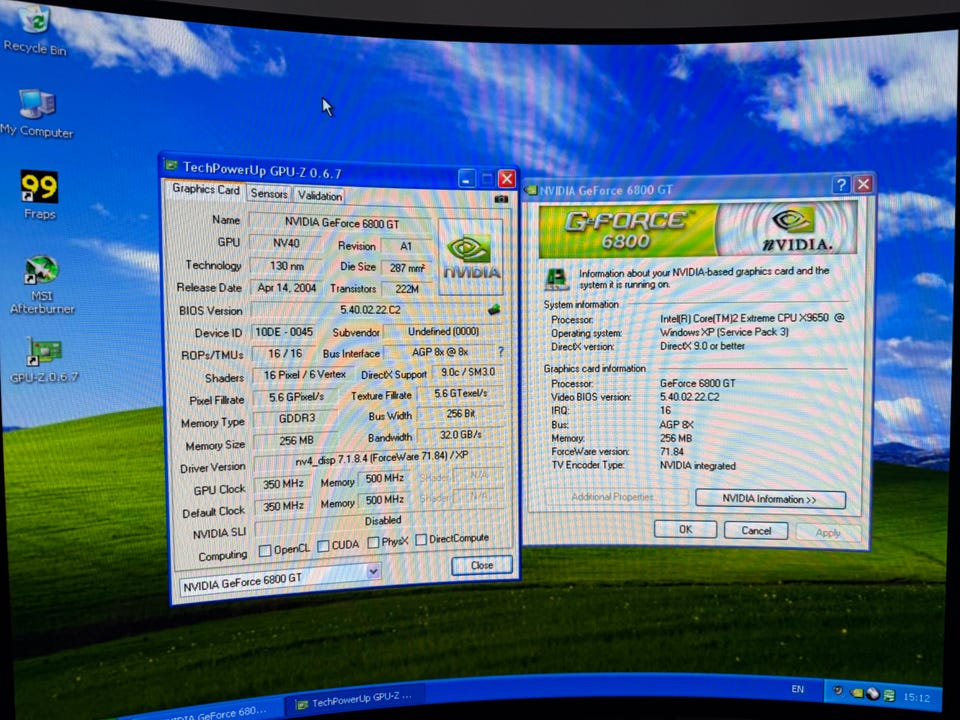Toggle the PhysX checkbox
960x720 pixels.
click(373, 542)
